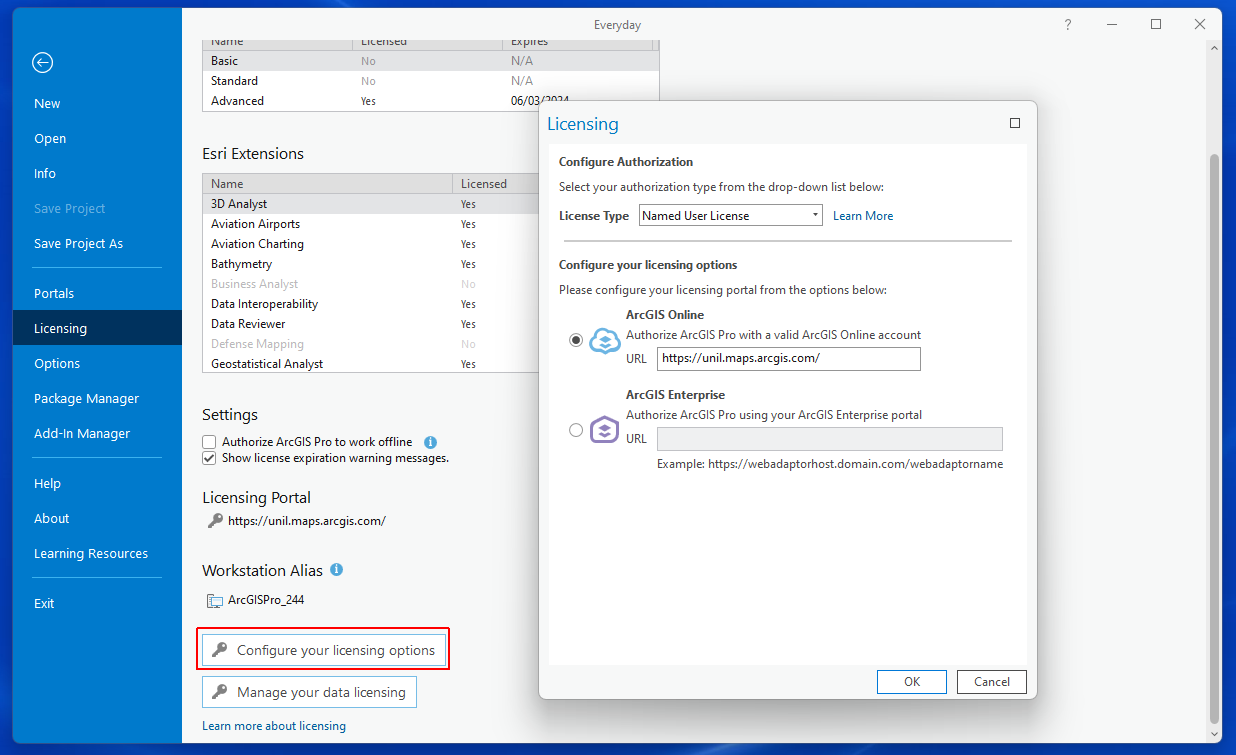Viewport: 1236px width, 755px height.
Task: Open the Options page in sidebar
Action: click(57, 364)
